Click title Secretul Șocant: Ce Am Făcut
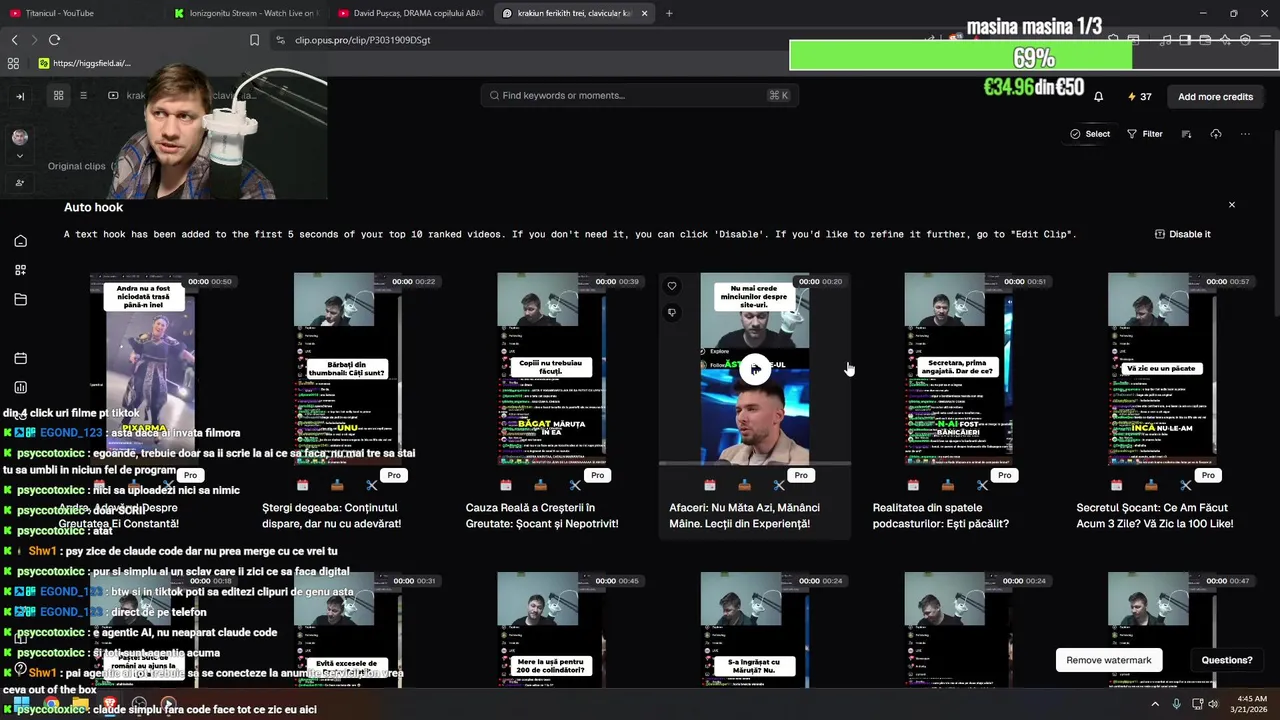This screenshot has width=1280, height=720. coord(1155,516)
